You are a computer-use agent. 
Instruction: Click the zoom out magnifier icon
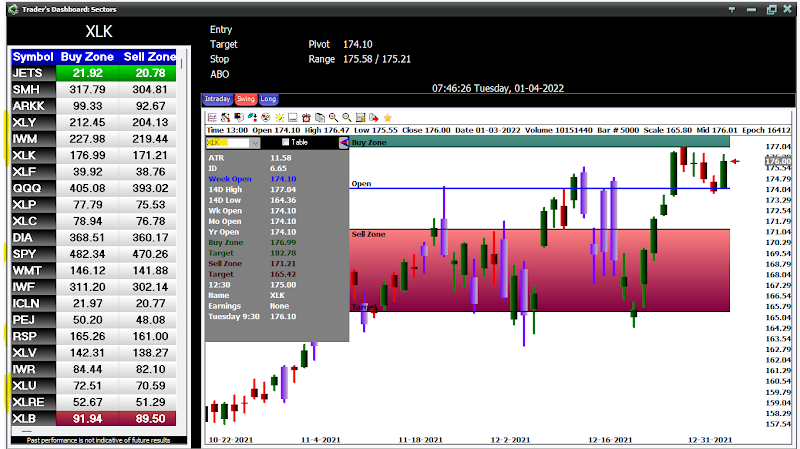[347, 118]
